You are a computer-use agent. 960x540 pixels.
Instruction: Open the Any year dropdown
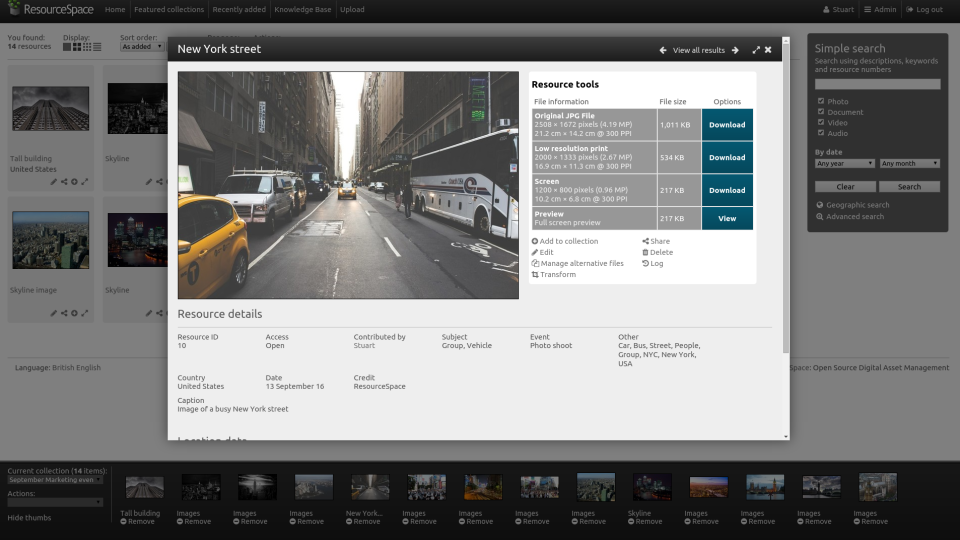point(844,163)
